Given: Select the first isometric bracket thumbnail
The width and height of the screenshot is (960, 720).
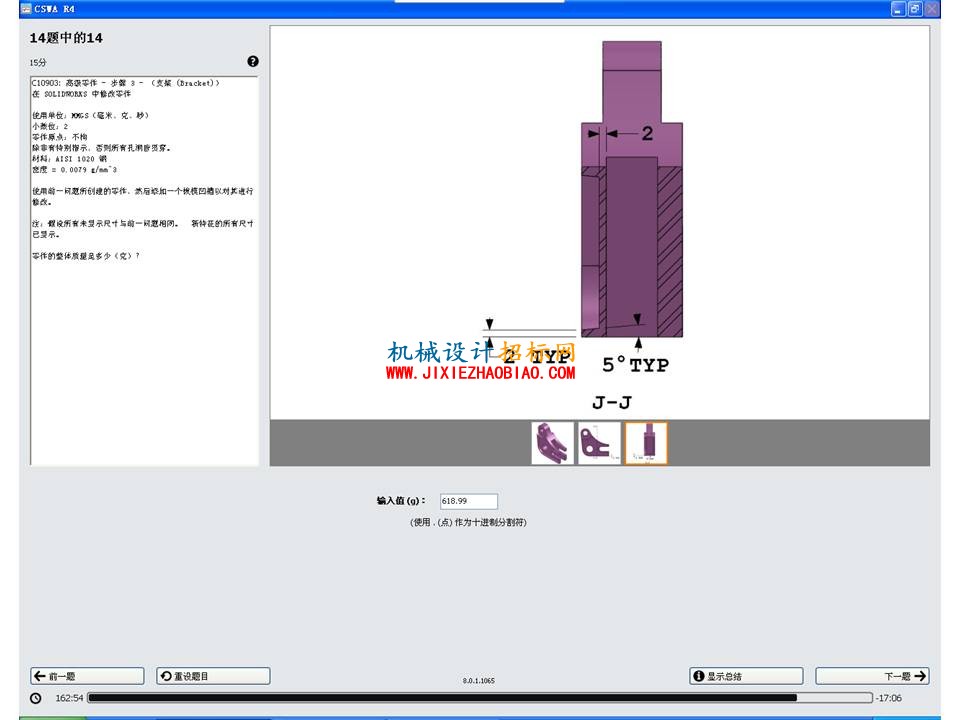Looking at the screenshot, I should tap(552, 443).
